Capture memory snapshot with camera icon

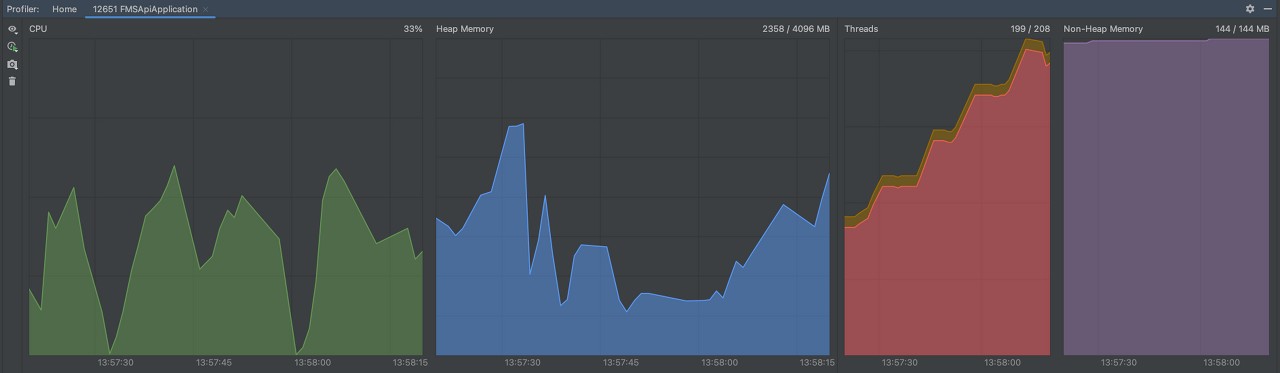point(13,64)
